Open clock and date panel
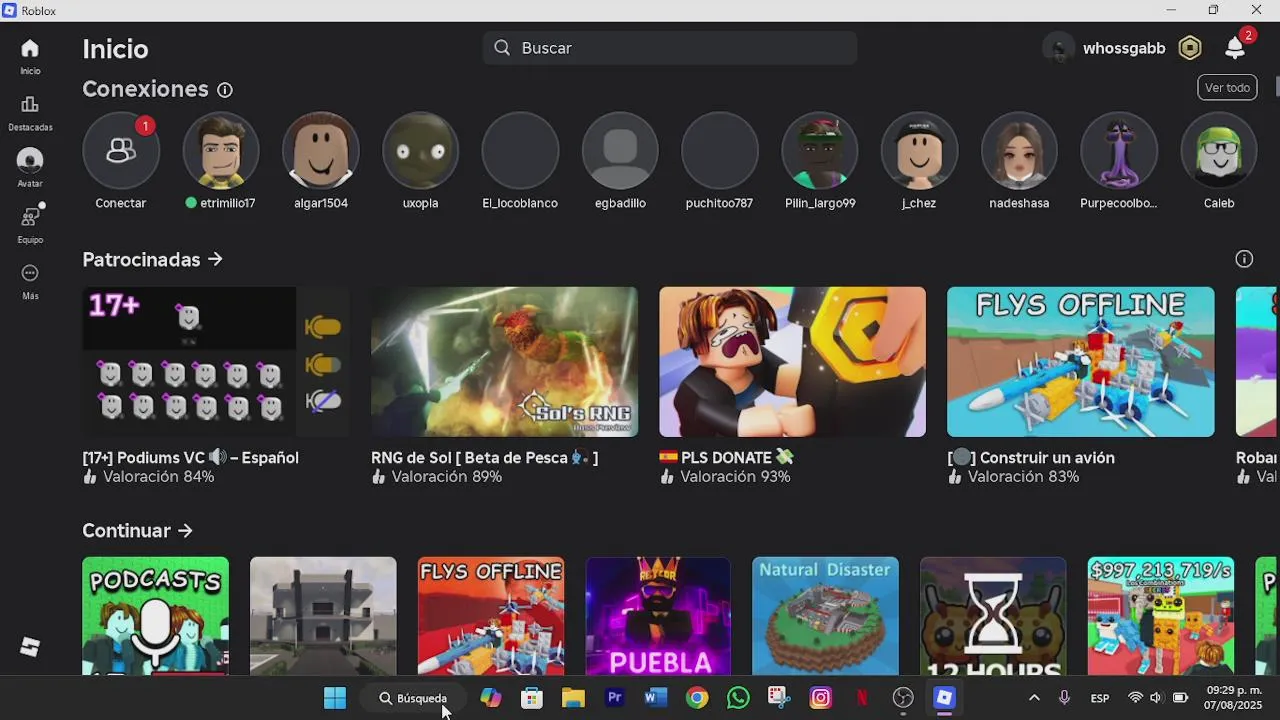Viewport: 1280px width, 720px height. click(x=1232, y=698)
